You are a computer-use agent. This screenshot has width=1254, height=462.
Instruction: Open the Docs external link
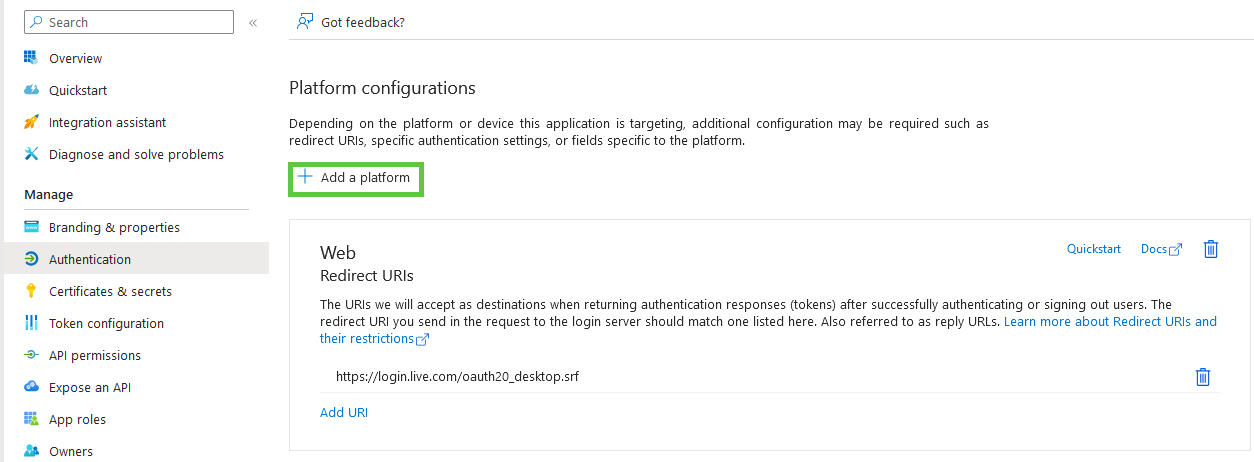(1160, 249)
